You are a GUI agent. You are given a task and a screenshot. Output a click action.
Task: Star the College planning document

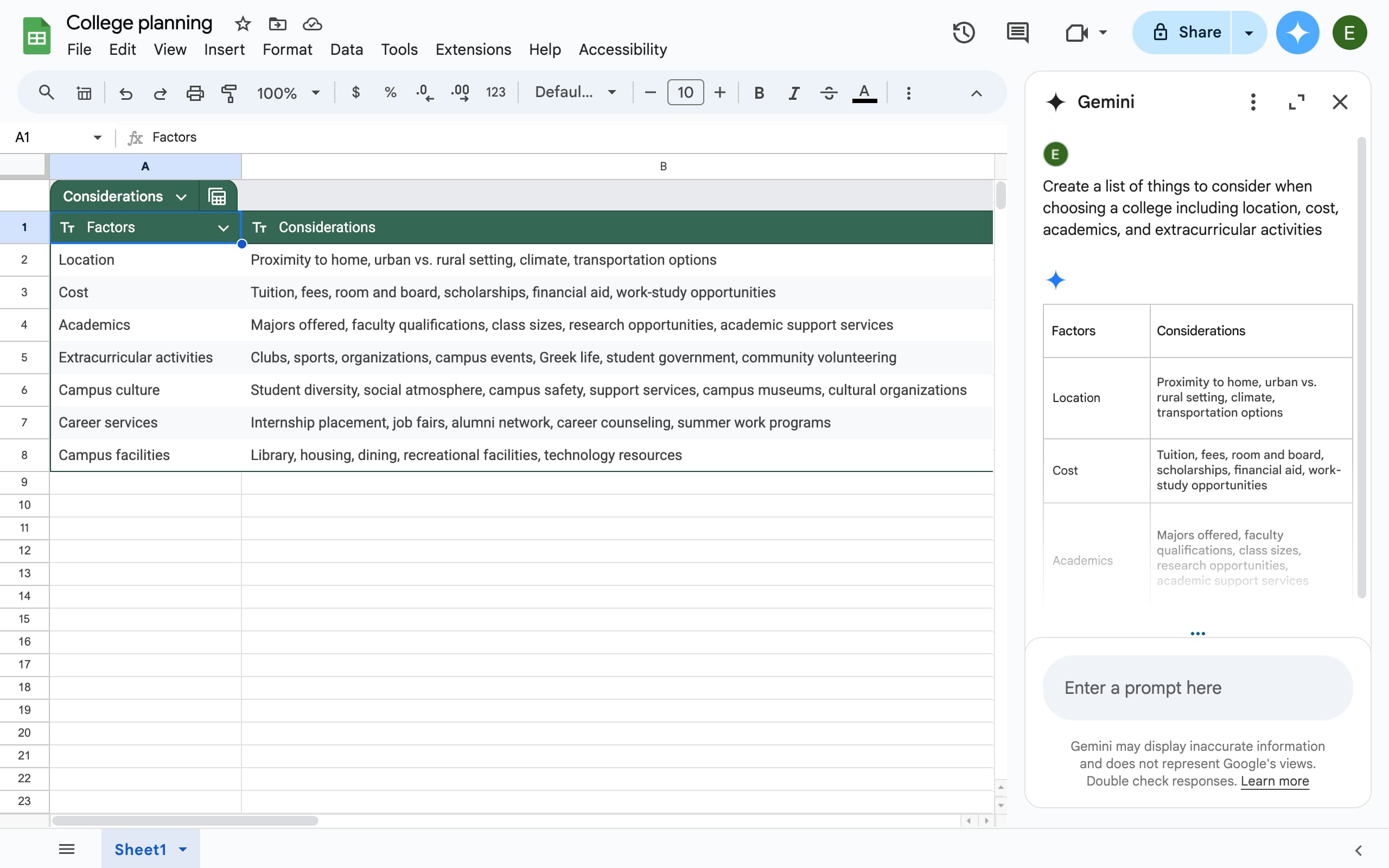click(241, 23)
